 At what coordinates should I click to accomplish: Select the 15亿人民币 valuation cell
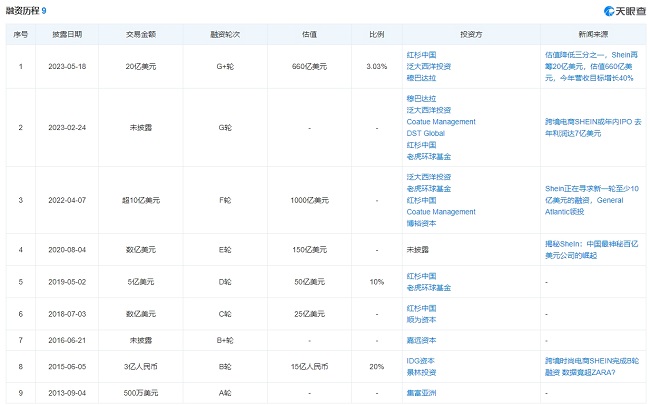point(310,367)
